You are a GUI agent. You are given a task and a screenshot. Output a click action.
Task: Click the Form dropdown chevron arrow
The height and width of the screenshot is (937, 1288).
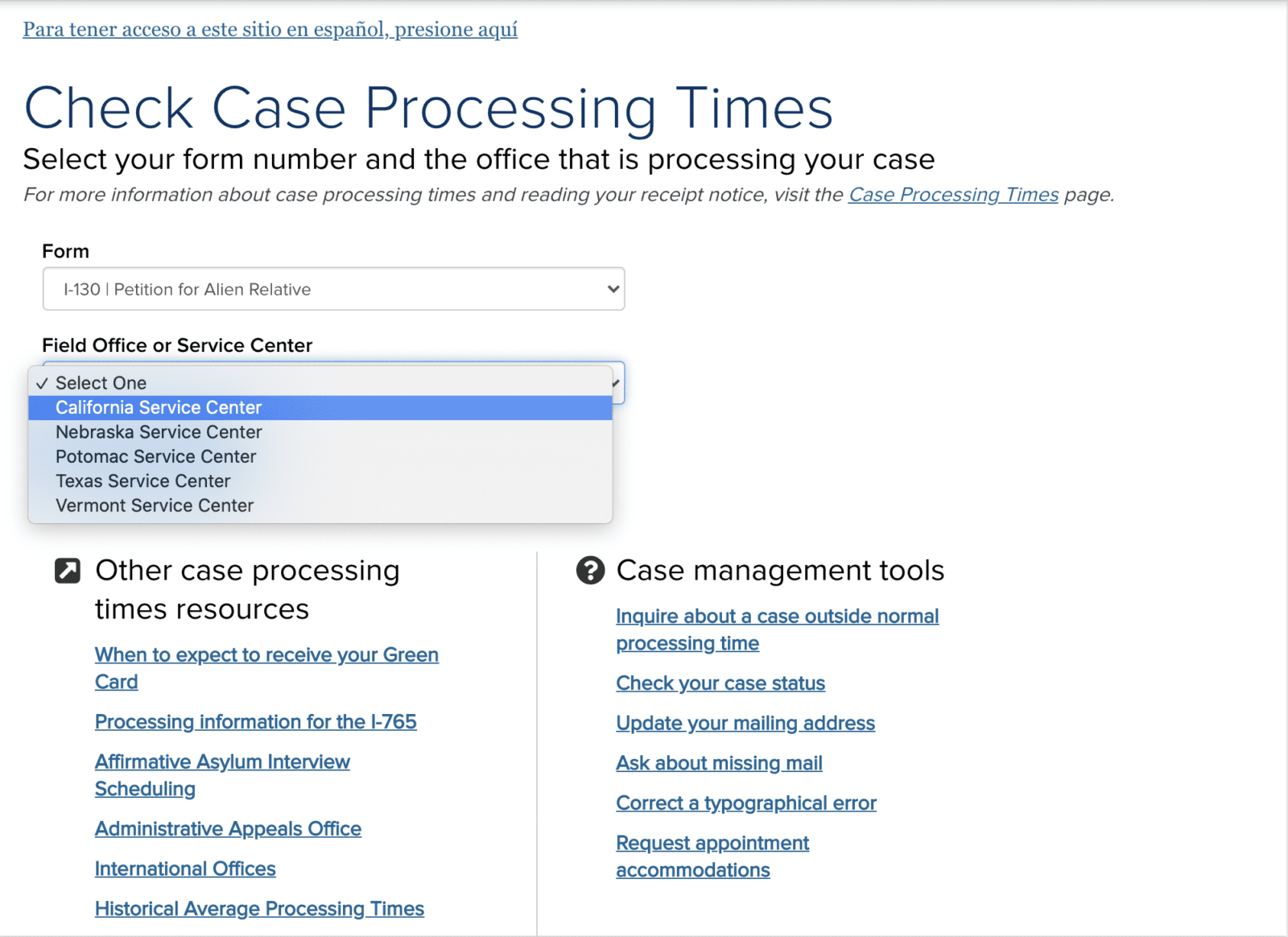[x=613, y=289]
